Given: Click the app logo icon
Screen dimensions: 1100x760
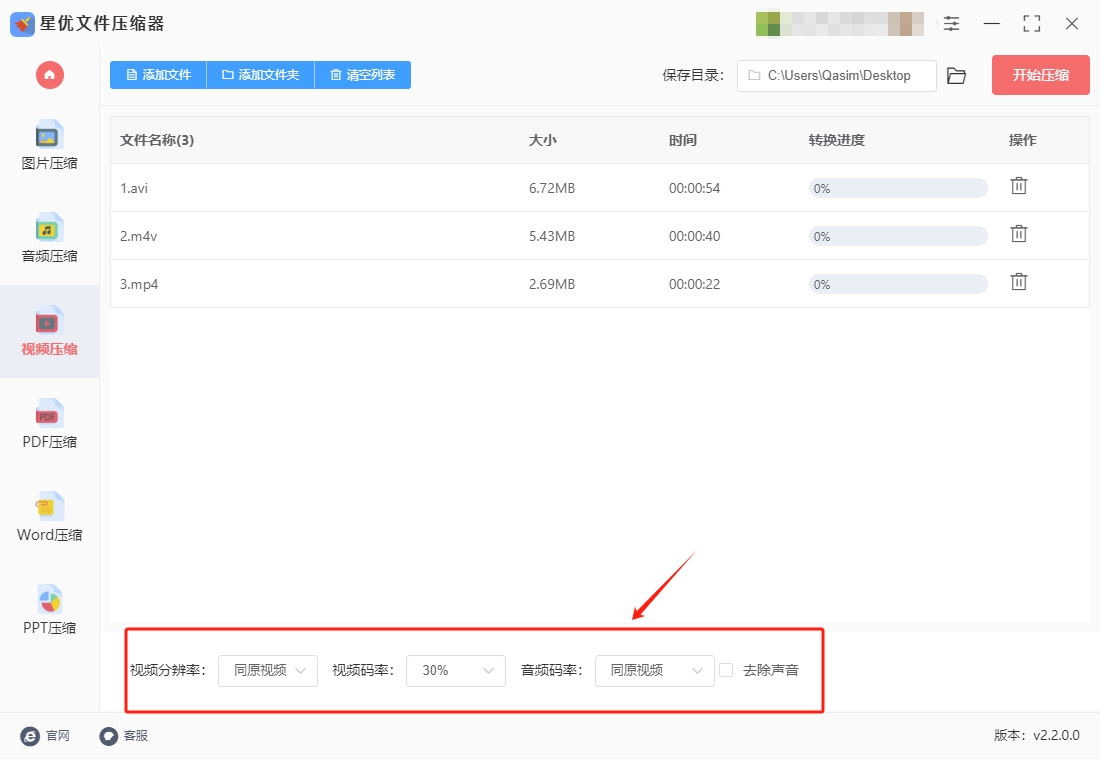Looking at the screenshot, I should click(22, 24).
